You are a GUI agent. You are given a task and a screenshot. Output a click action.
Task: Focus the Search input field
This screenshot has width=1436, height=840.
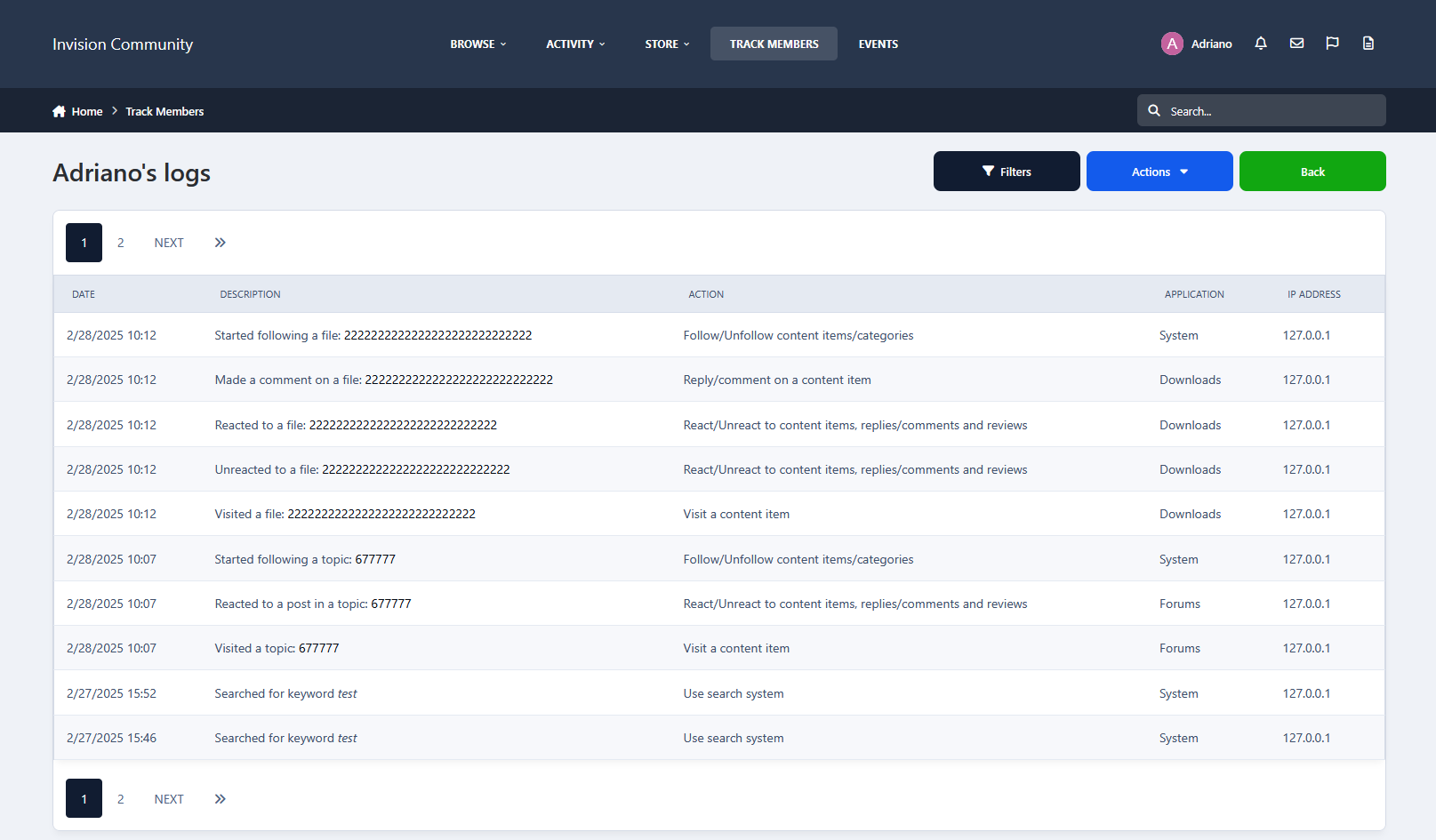[x=1272, y=111]
